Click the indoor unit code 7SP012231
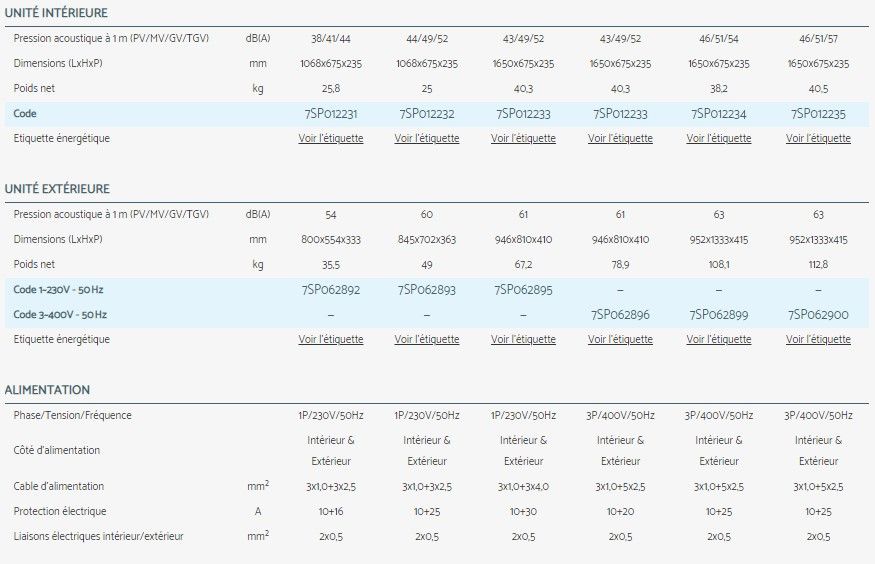The height and width of the screenshot is (564, 875). [x=330, y=114]
